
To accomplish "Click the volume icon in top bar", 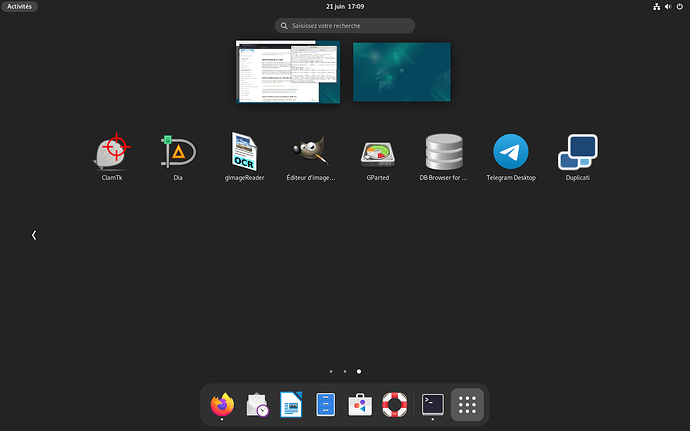I will click(x=668, y=7).
